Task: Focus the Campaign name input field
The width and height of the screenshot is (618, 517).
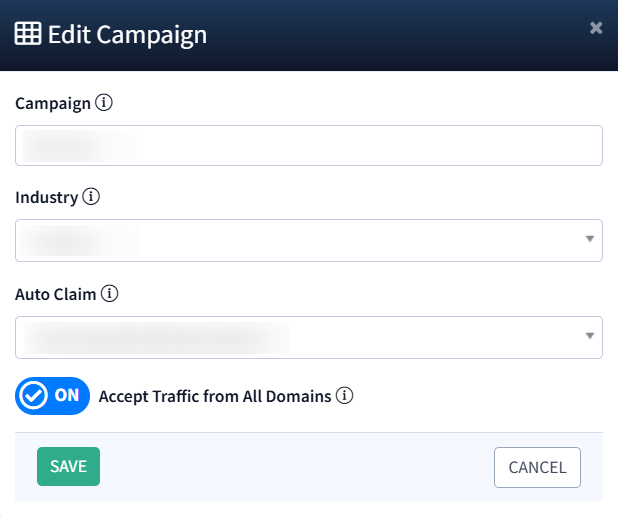Action: [308, 145]
